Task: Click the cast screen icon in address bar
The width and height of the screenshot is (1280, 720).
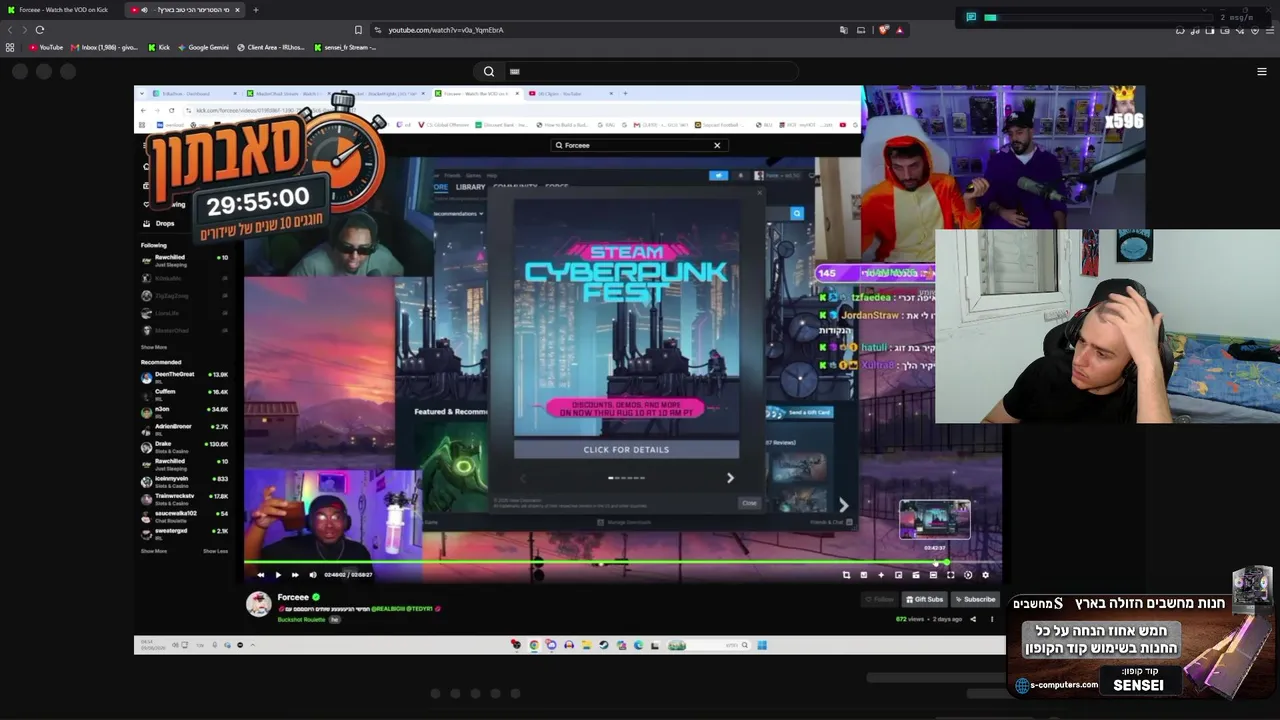Action: [861, 30]
